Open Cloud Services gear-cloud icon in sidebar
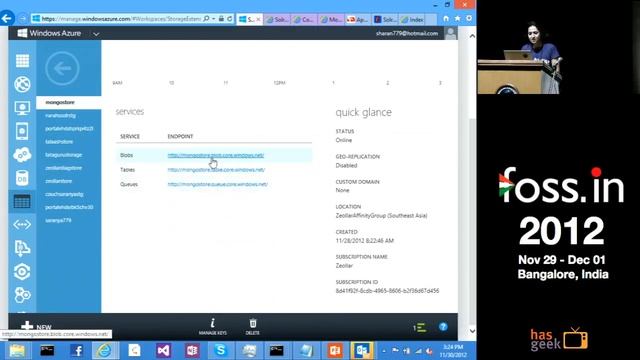This screenshot has width=640, height=360. (x=22, y=155)
